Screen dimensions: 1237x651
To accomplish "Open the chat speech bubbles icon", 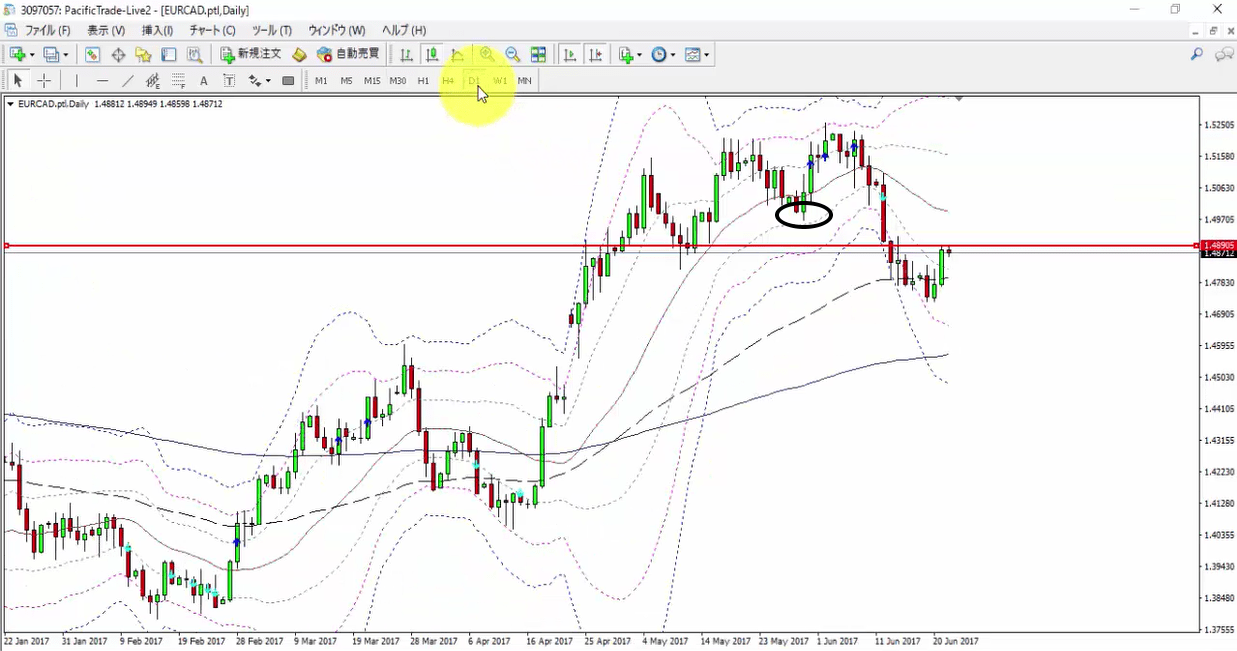I will [1223, 55].
